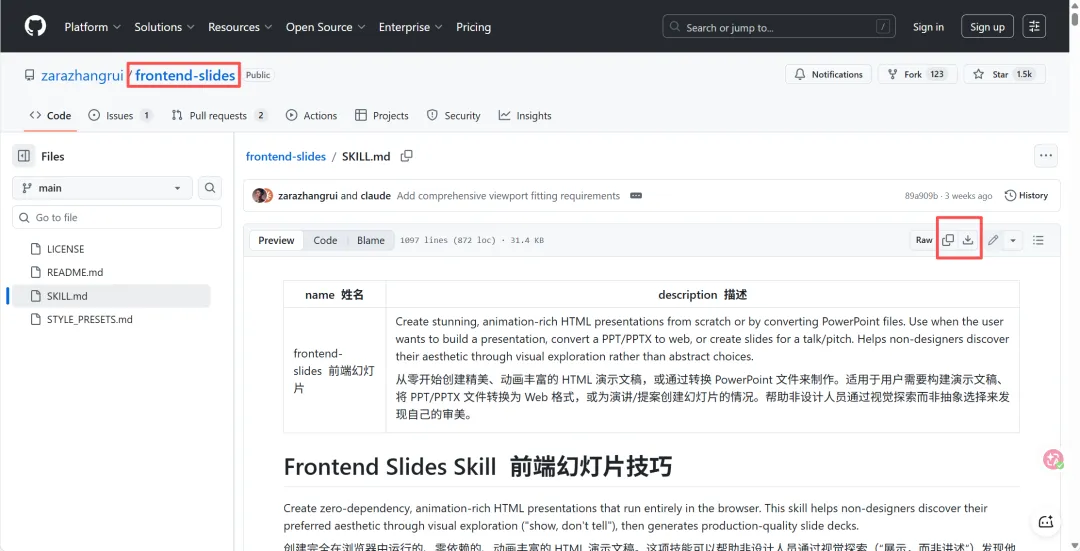Switch to the Issues tab
The height and width of the screenshot is (551, 1080).
click(x=120, y=116)
